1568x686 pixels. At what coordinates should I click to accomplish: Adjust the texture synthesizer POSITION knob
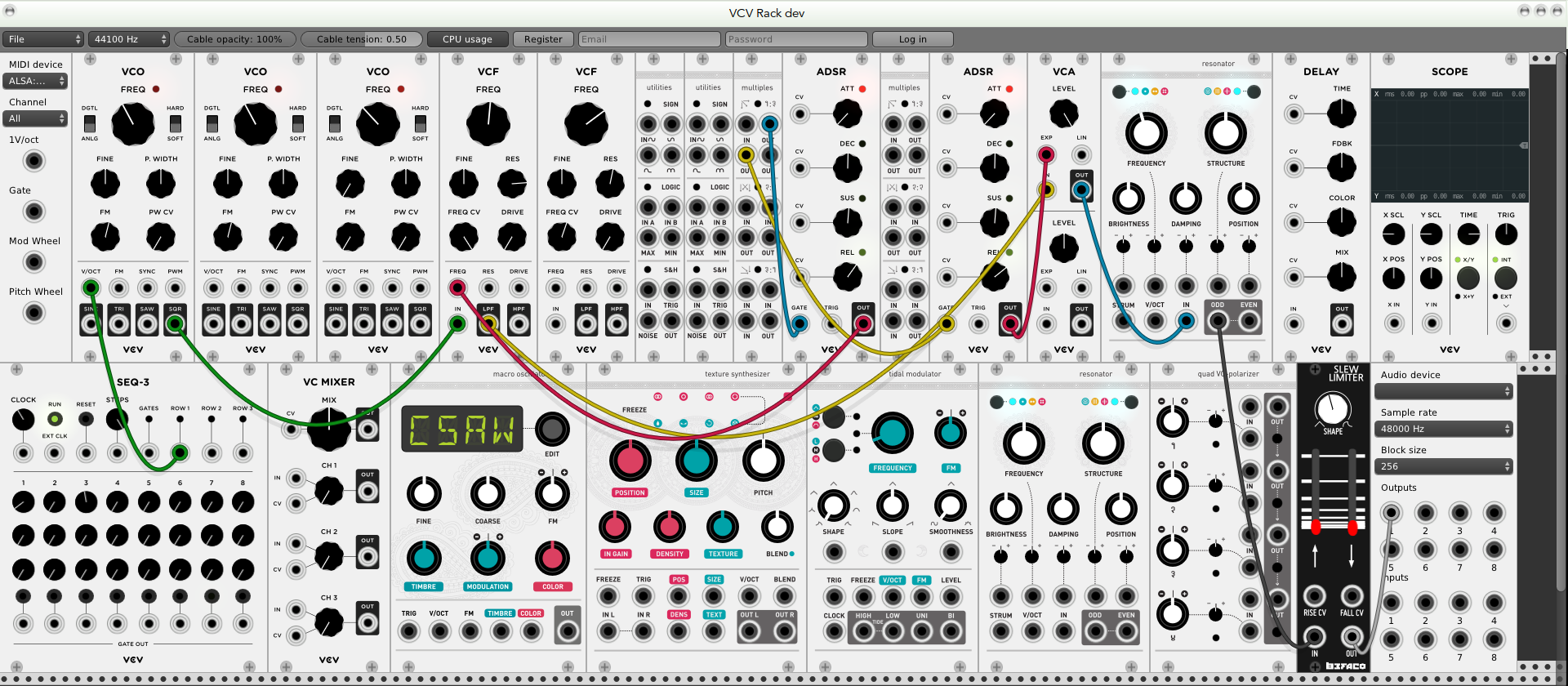coord(630,461)
